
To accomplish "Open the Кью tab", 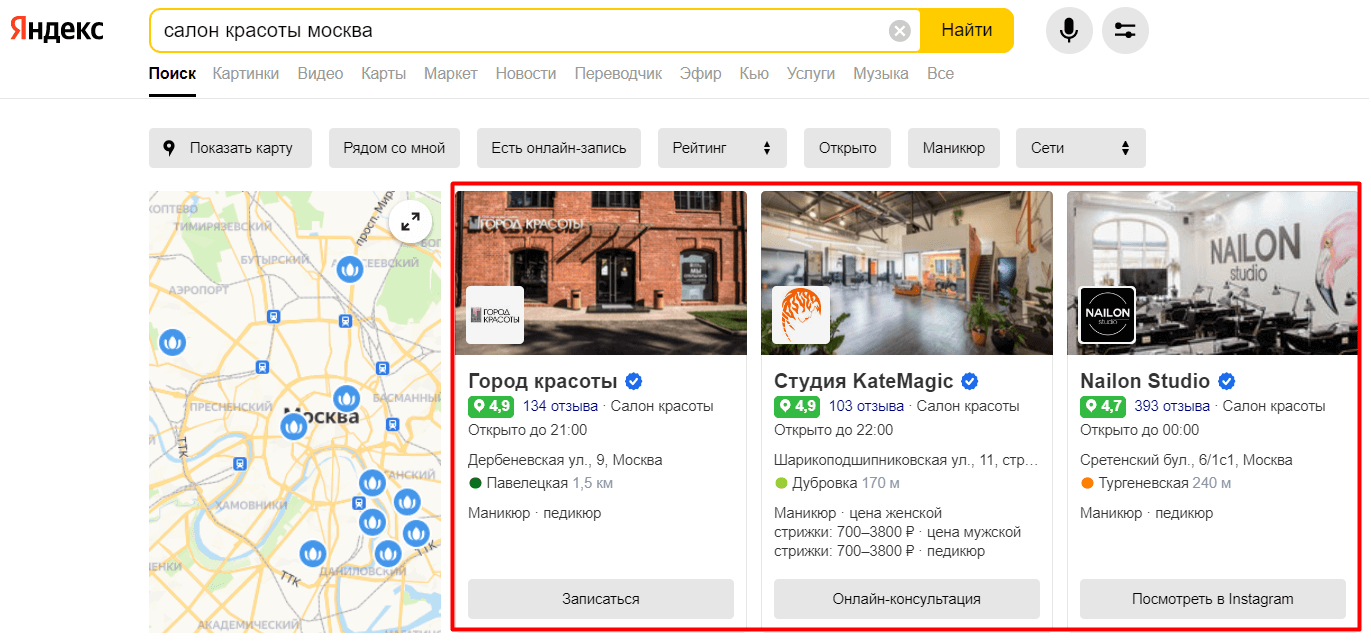I will coord(754,73).
